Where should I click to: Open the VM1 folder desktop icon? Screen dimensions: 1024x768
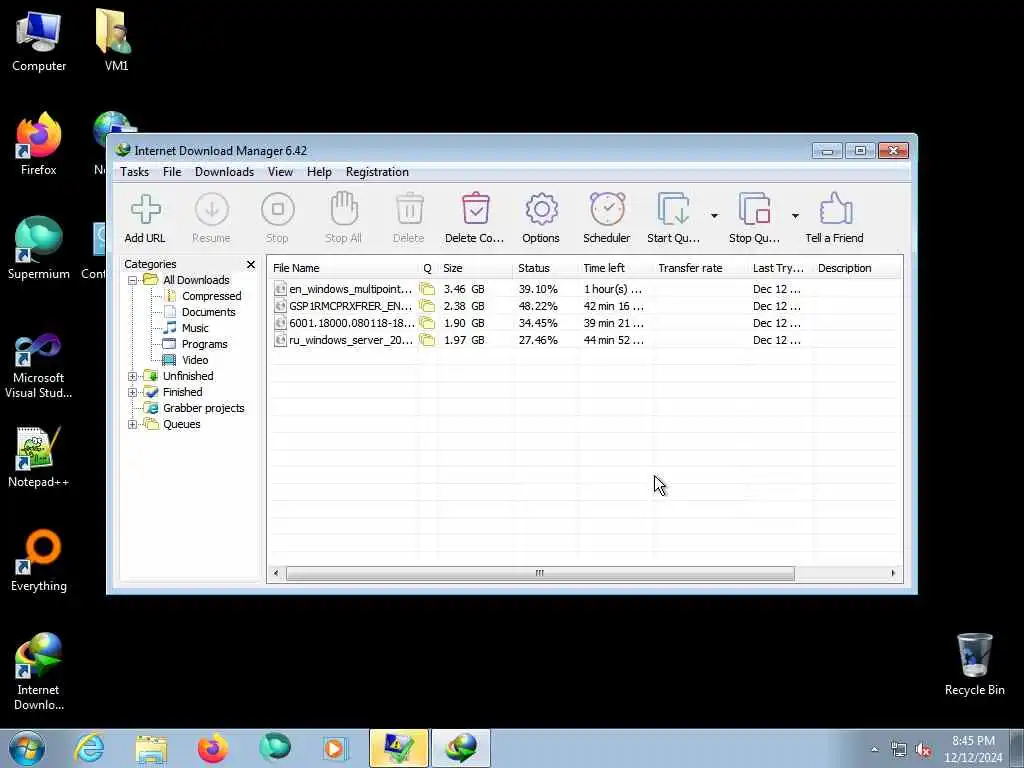(116, 40)
